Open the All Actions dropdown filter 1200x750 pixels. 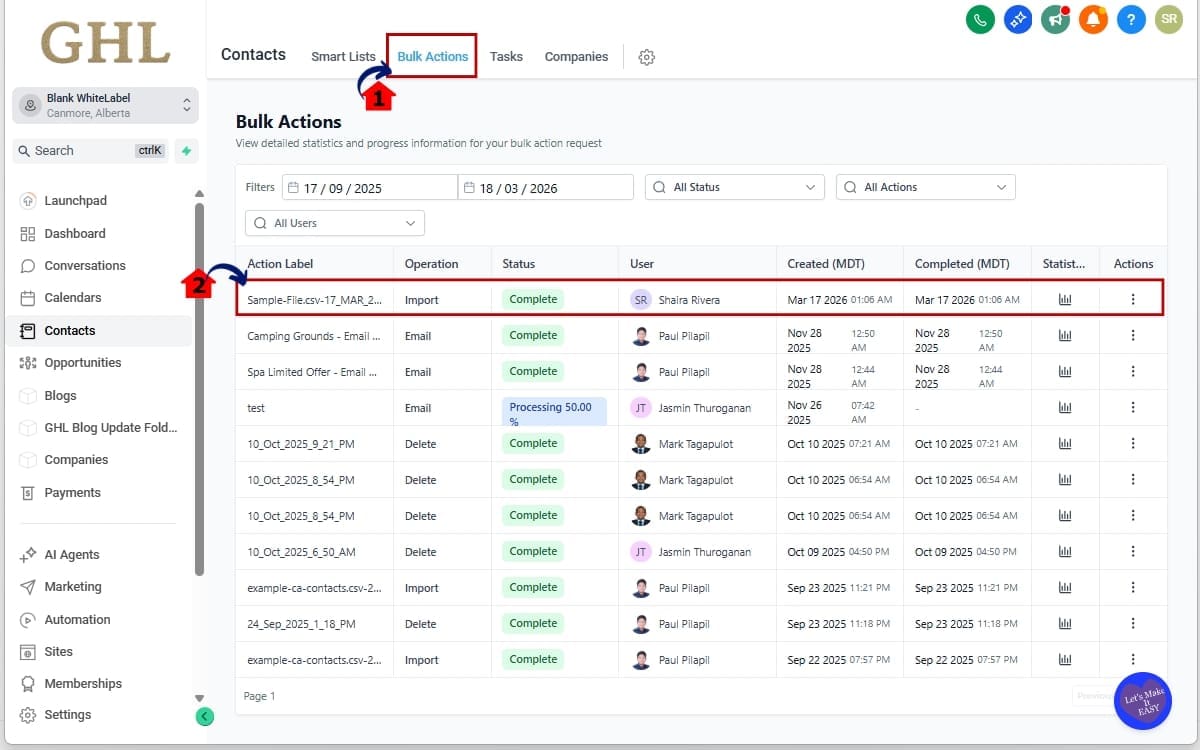point(925,187)
